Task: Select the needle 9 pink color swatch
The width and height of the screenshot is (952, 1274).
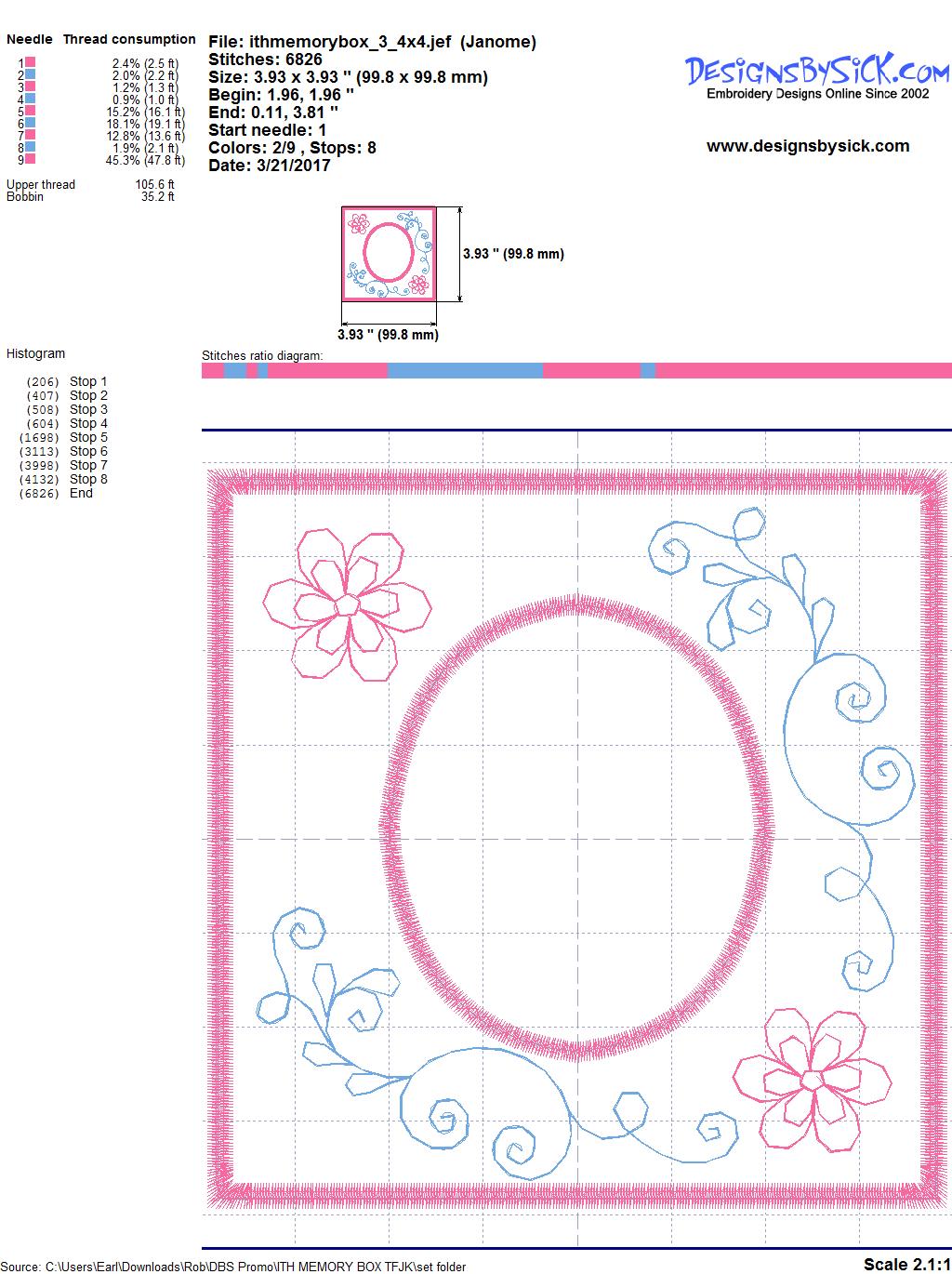Action: pyautogui.click(x=30, y=159)
